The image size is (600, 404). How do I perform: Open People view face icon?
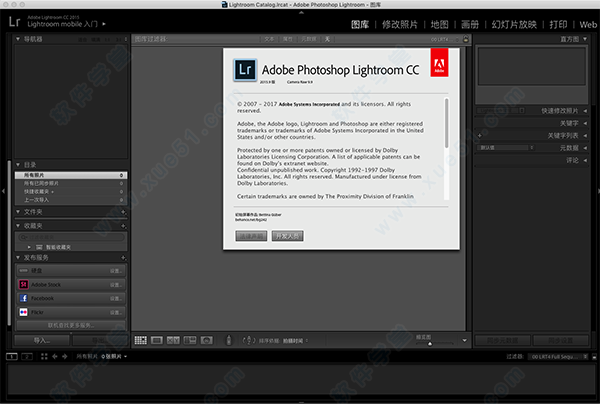click(207, 340)
